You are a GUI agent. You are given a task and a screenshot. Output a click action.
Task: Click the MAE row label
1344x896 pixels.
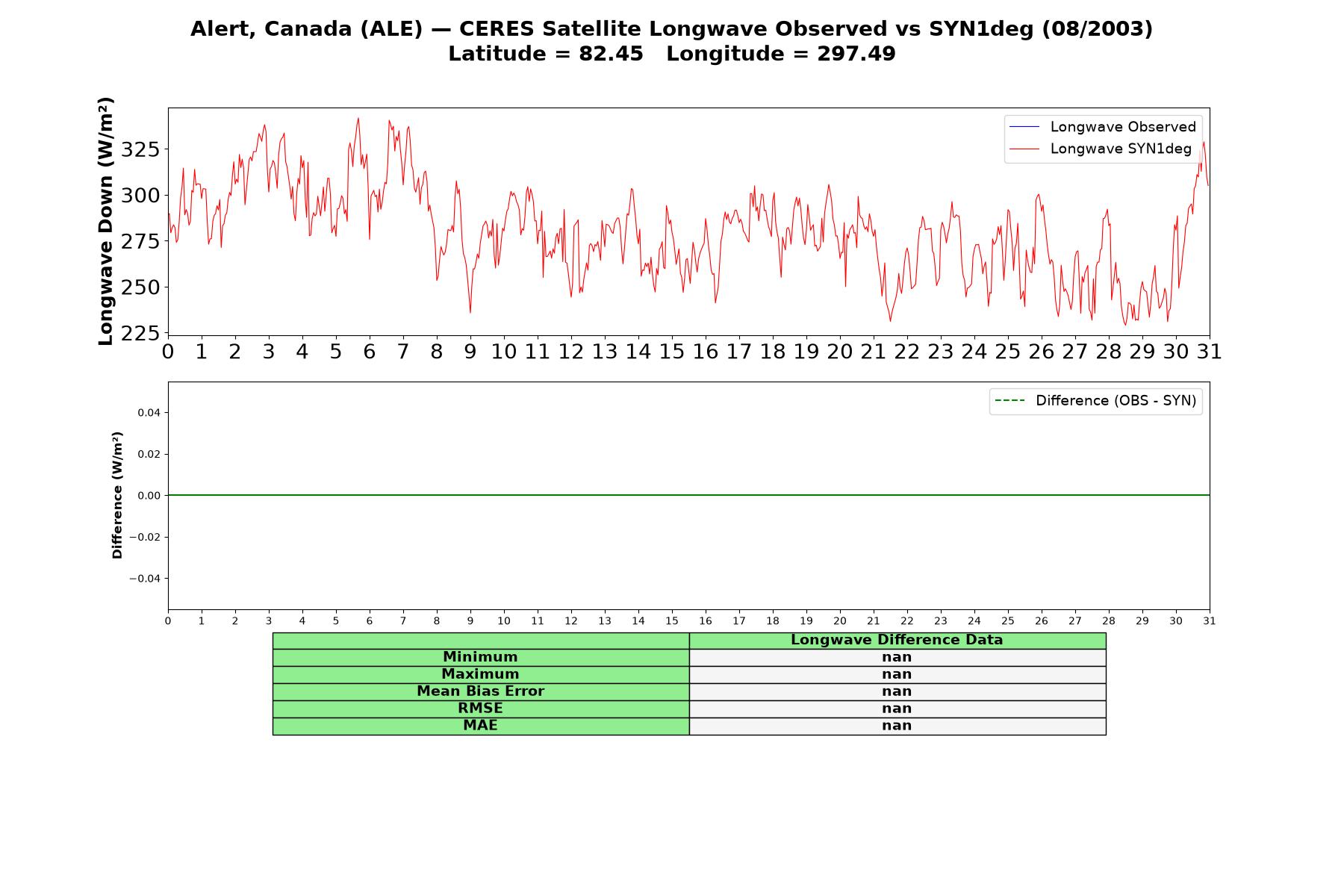point(480,726)
